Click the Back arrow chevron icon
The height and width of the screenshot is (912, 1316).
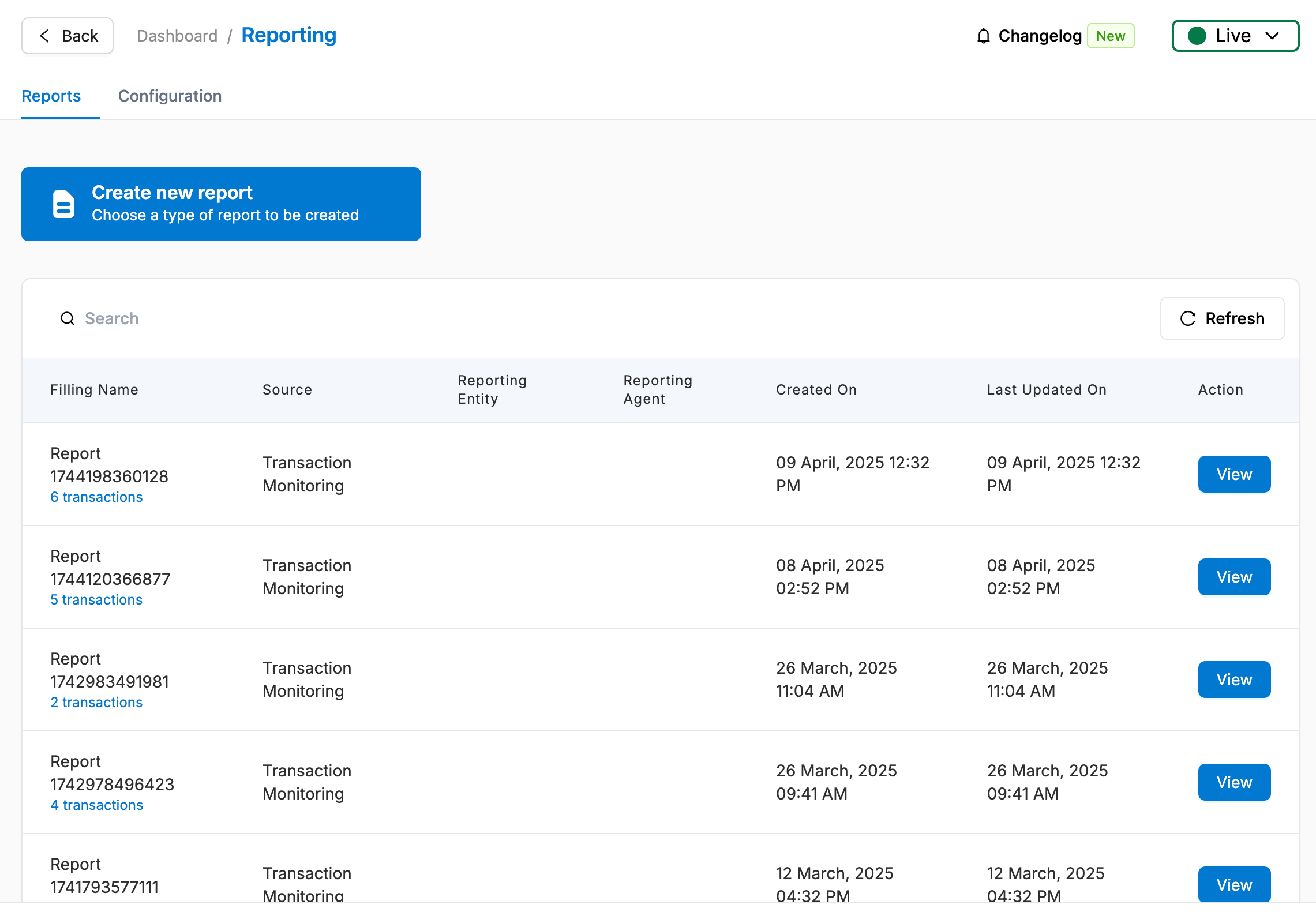[x=44, y=36]
